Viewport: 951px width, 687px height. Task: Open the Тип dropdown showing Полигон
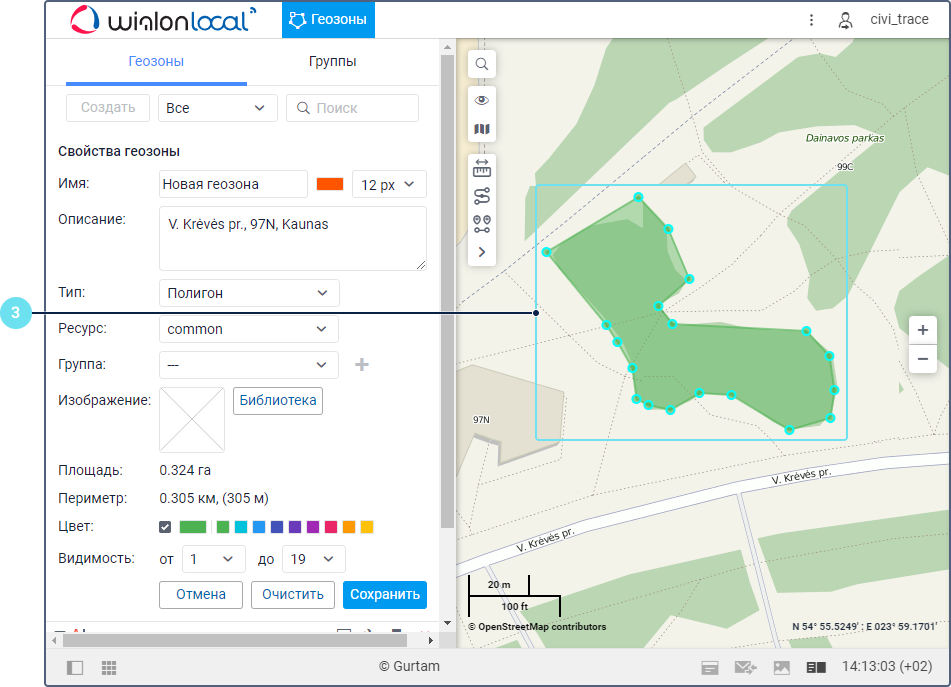(x=249, y=293)
